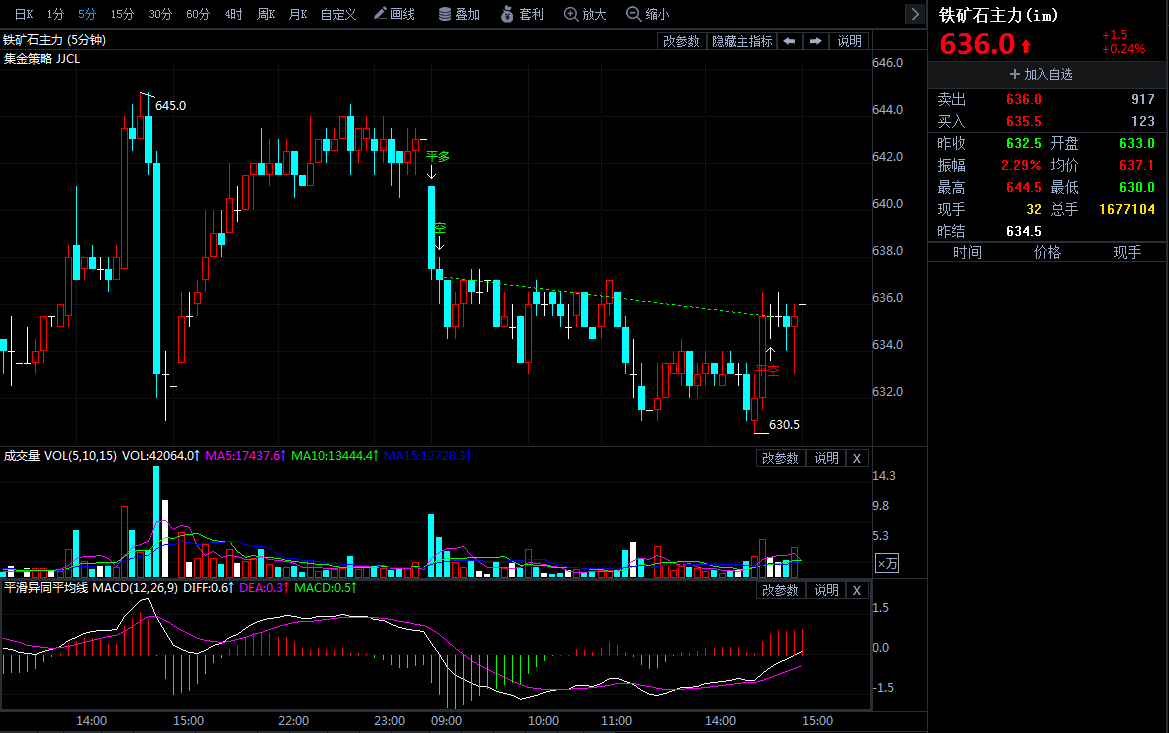Close the volume indicator panel
This screenshot has width=1169, height=733.
[856, 458]
